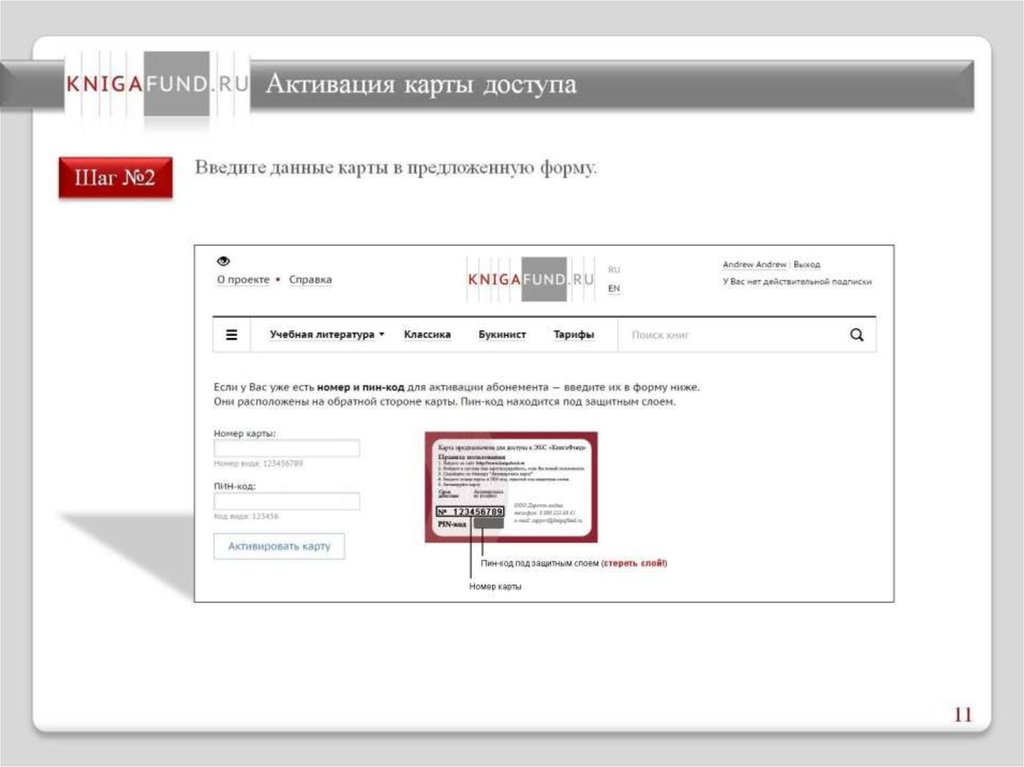Image resolution: width=1024 pixels, height=767 pixels.
Task: Switch site language to EN
Action: (614, 288)
